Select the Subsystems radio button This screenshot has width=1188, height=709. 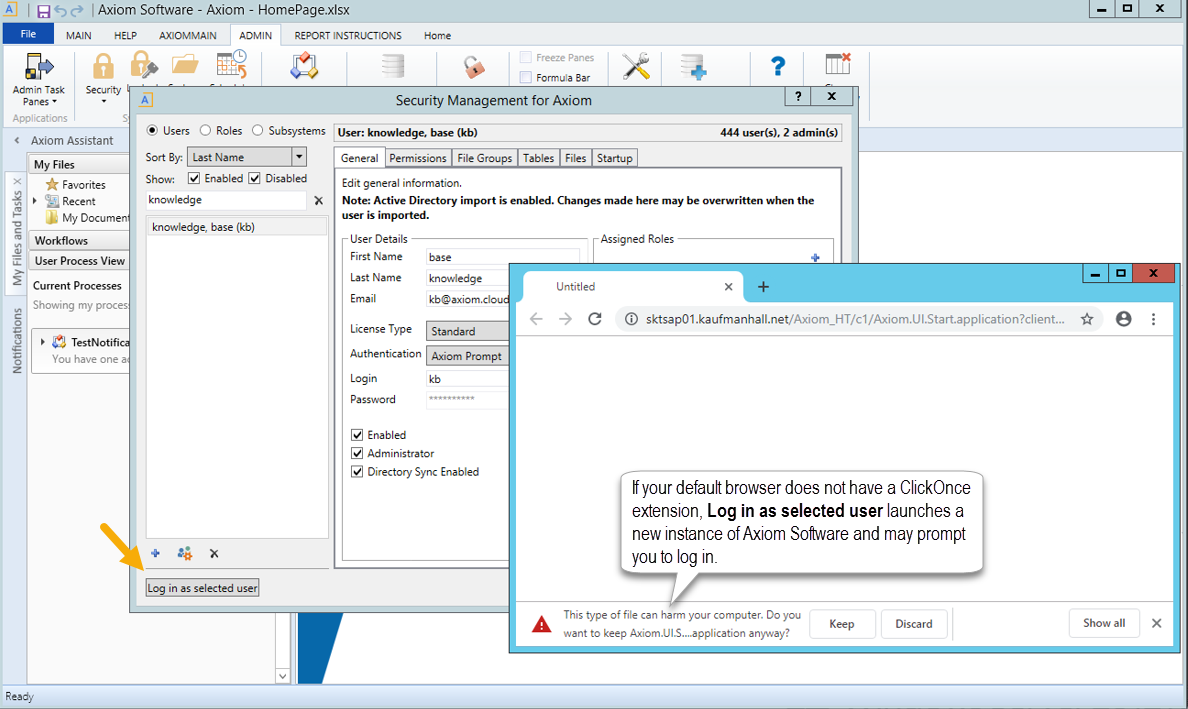(x=258, y=130)
